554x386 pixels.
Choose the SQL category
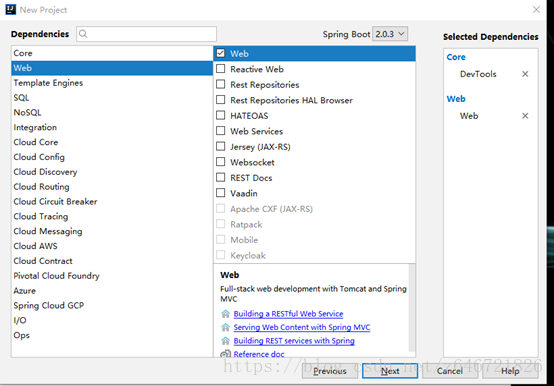(x=112, y=97)
